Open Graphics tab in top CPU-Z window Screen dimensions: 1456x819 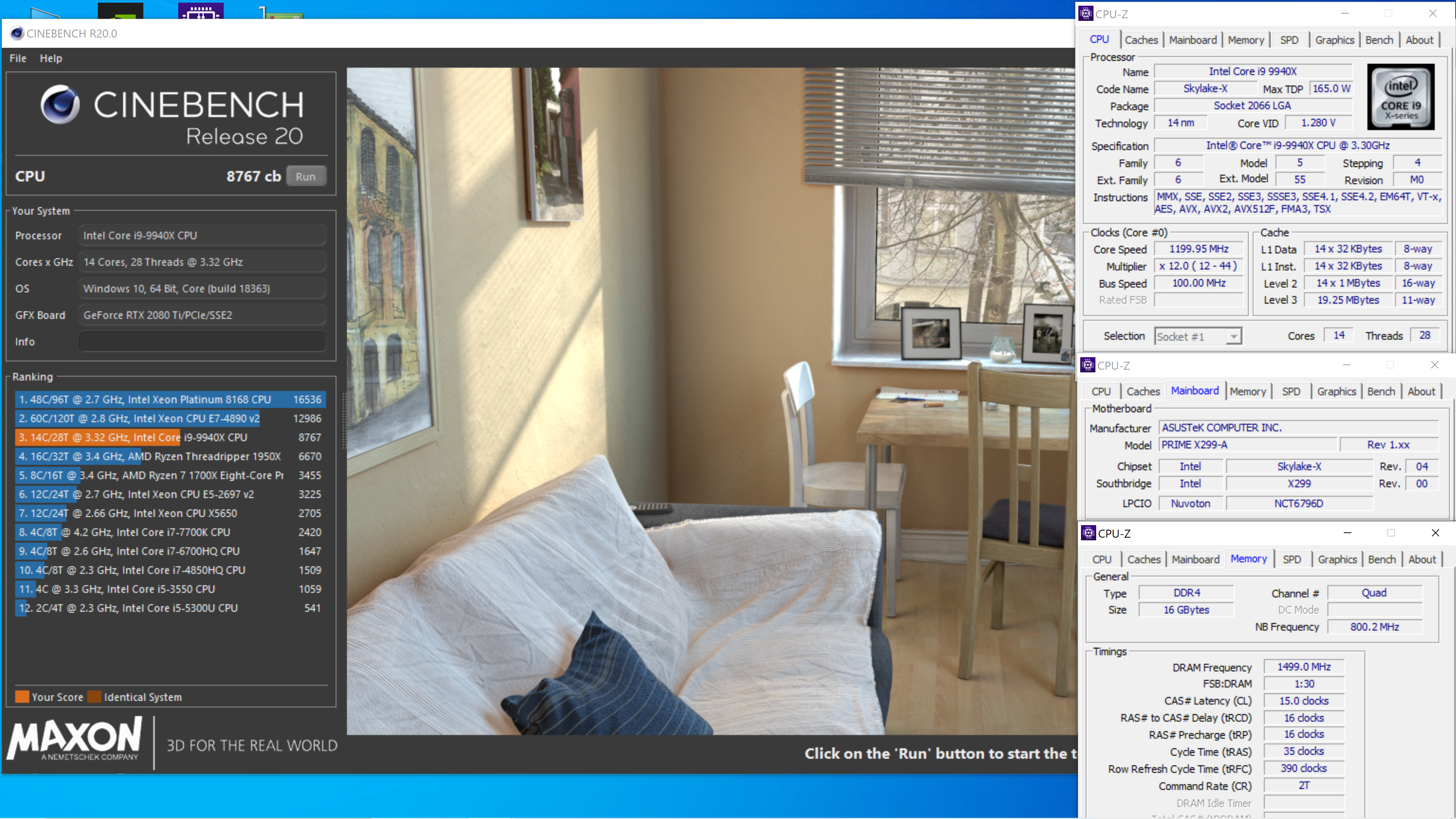[1335, 40]
